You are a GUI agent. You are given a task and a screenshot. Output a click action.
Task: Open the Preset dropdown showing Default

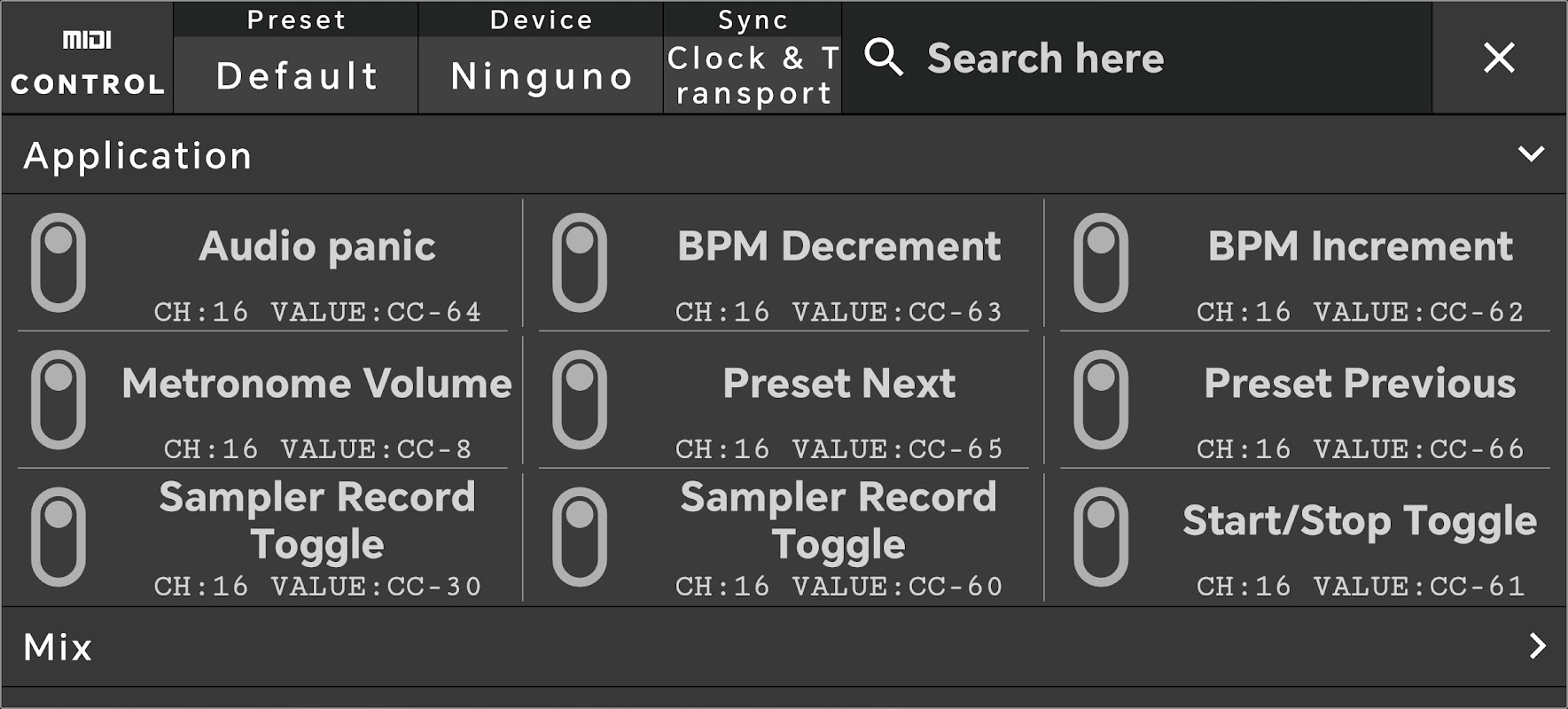[x=296, y=75]
